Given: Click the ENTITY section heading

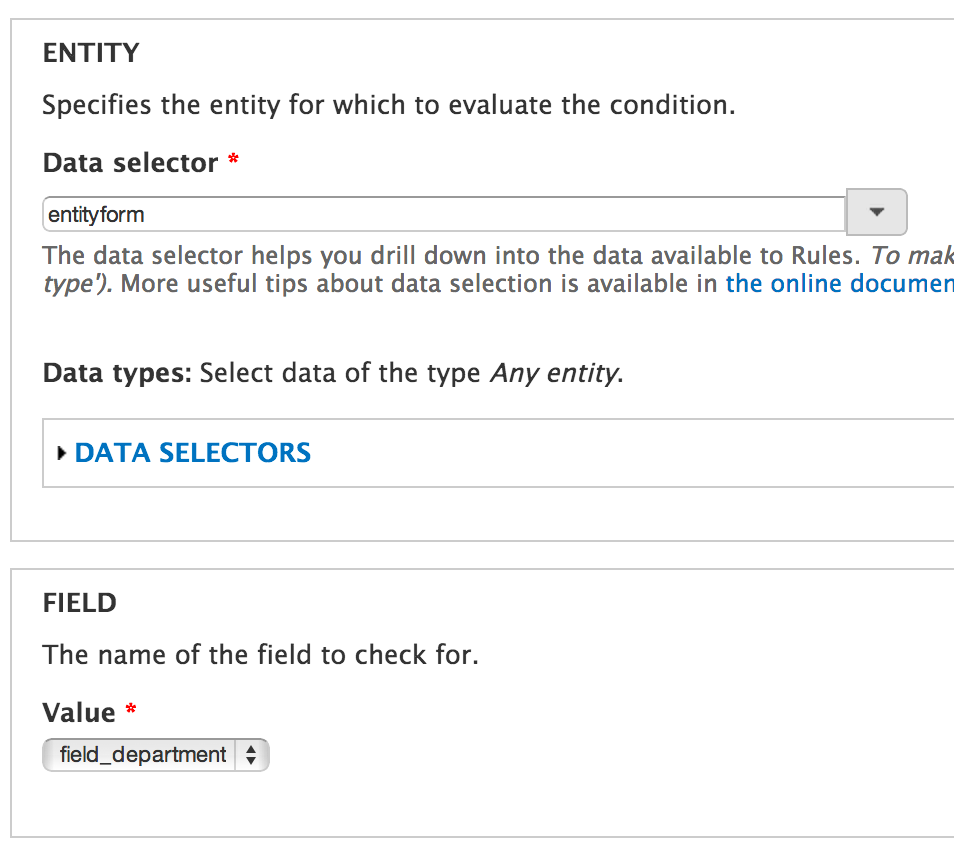Looking at the screenshot, I should [x=91, y=52].
